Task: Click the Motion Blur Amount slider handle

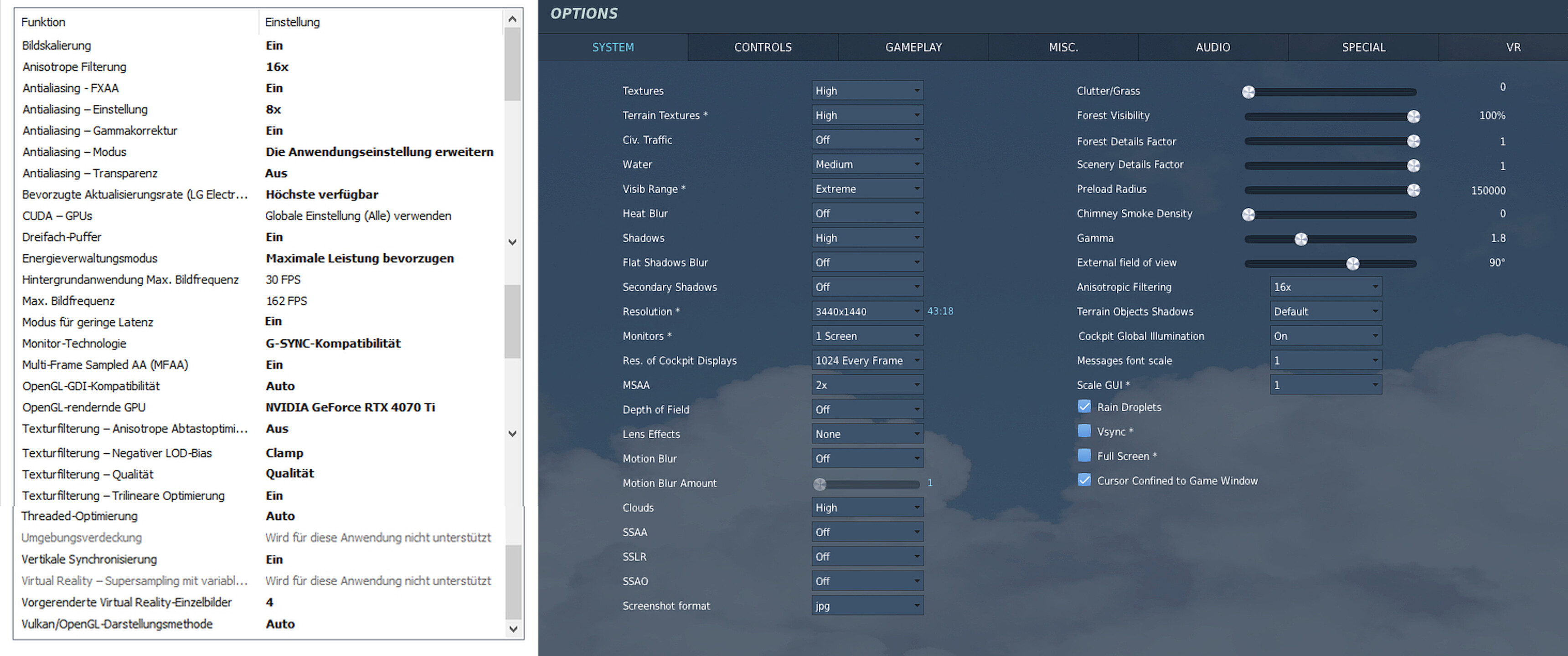Action: pos(820,484)
